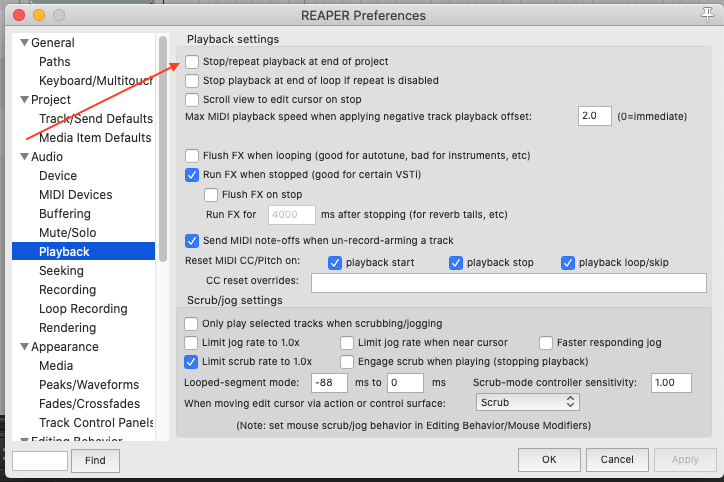Select Media Item Defaults page
This screenshot has width=724, height=482.
tap(95, 138)
